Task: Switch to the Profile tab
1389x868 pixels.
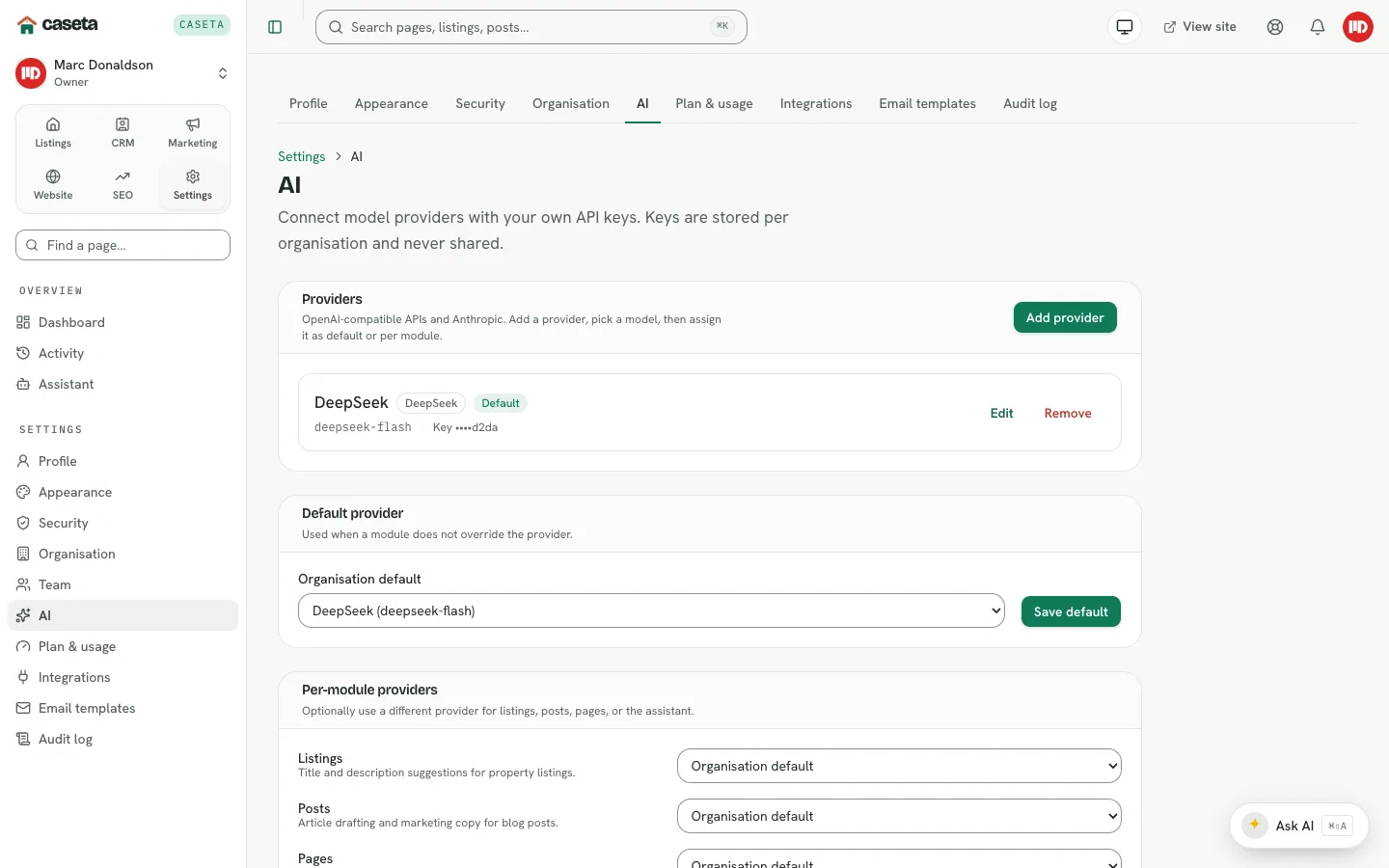Action: [x=309, y=103]
